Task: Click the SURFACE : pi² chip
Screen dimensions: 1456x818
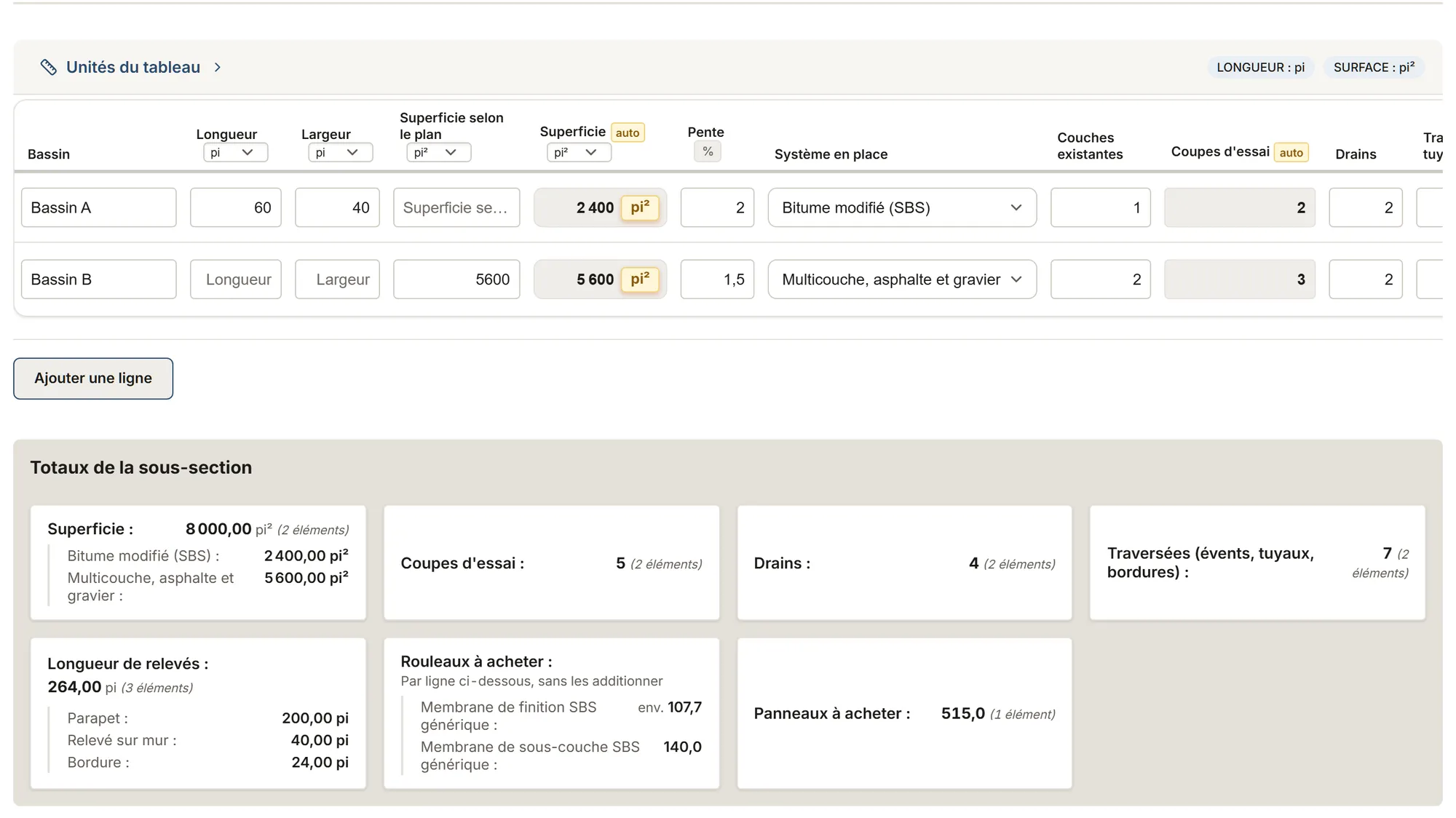Action: pos(1374,67)
